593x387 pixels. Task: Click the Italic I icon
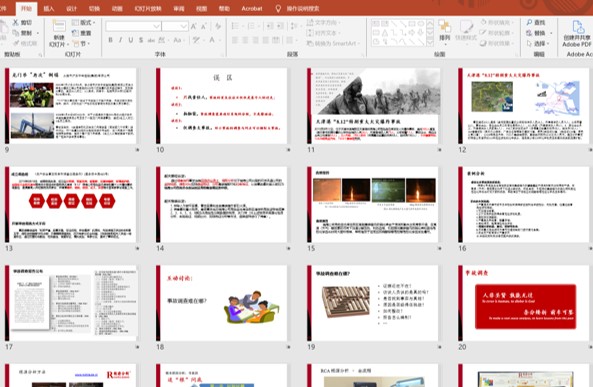click(120, 40)
